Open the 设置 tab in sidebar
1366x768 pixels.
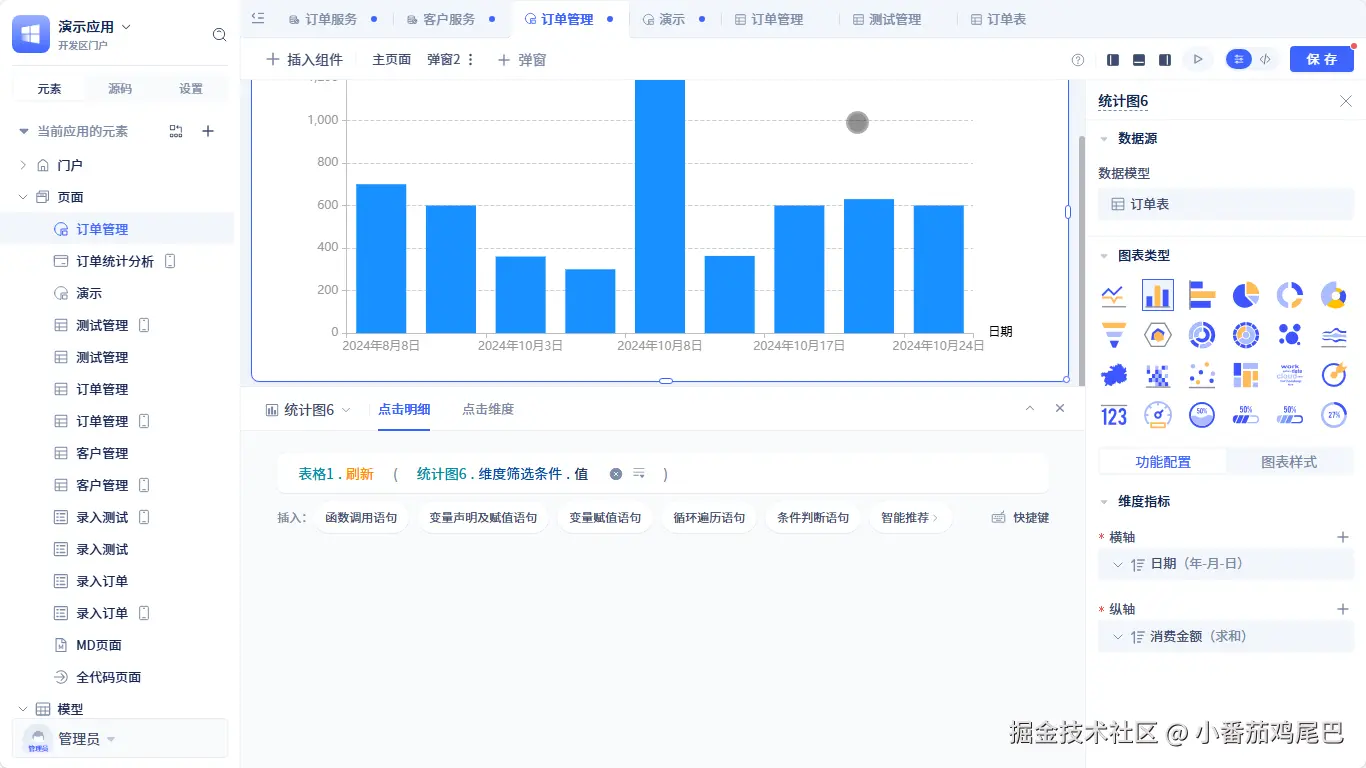[191, 89]
